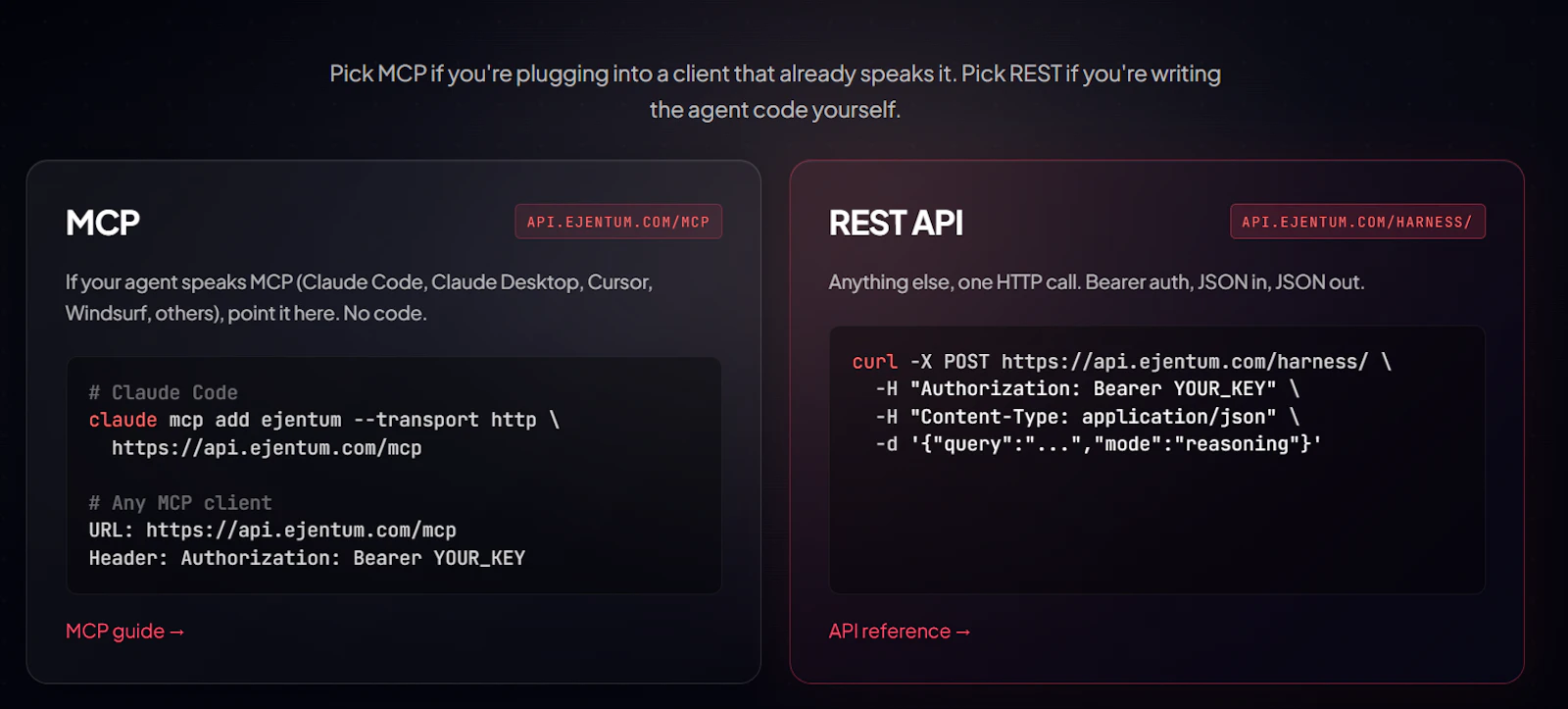1568x709 pixels.
Task: Click the API.EJENTUM.COM/MCP badge
Action: [x=618, y=222]
